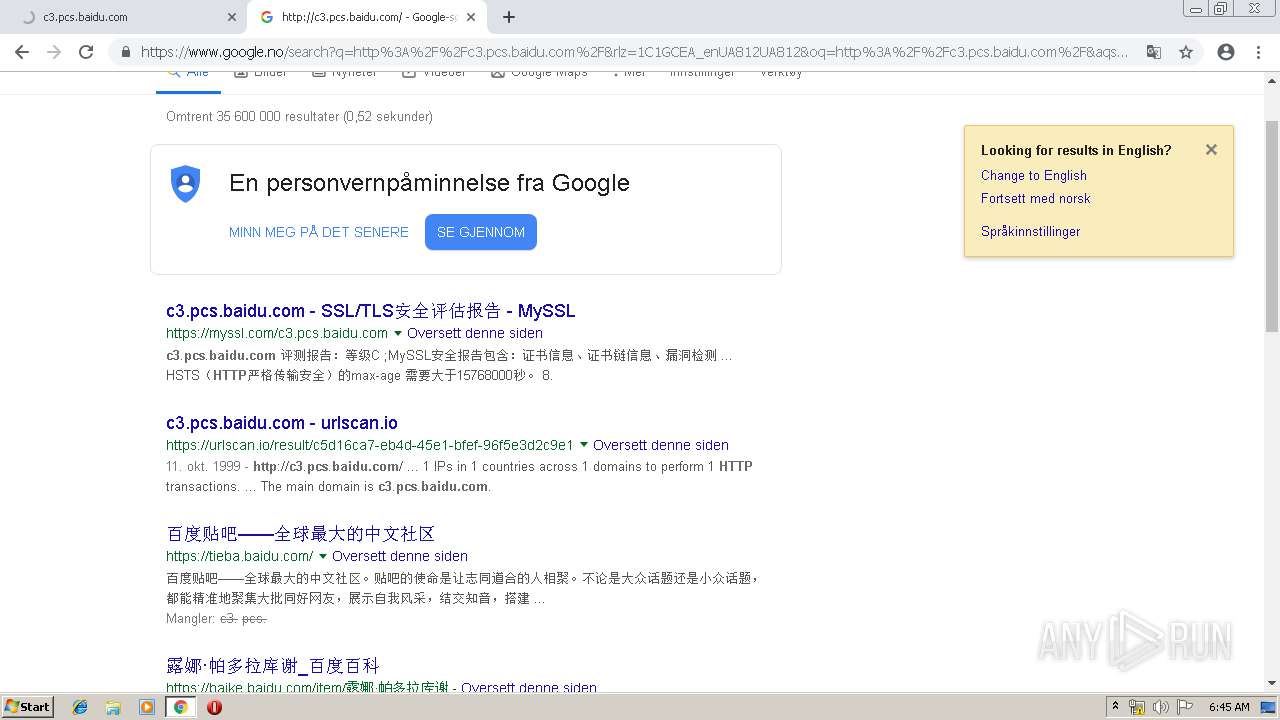
Task: Open the Action Center flag icon
Action: (x=1185, y=707)
